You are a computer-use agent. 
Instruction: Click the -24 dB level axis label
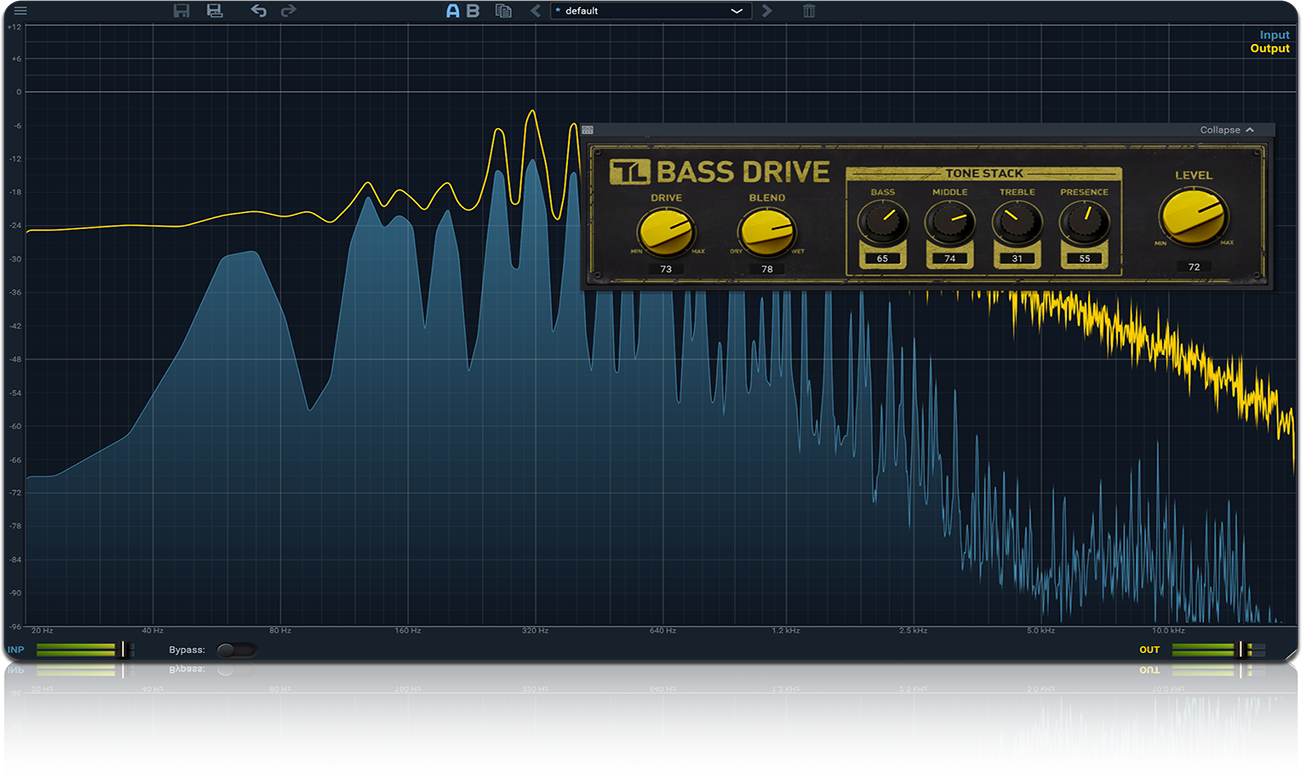click(16, 225)
